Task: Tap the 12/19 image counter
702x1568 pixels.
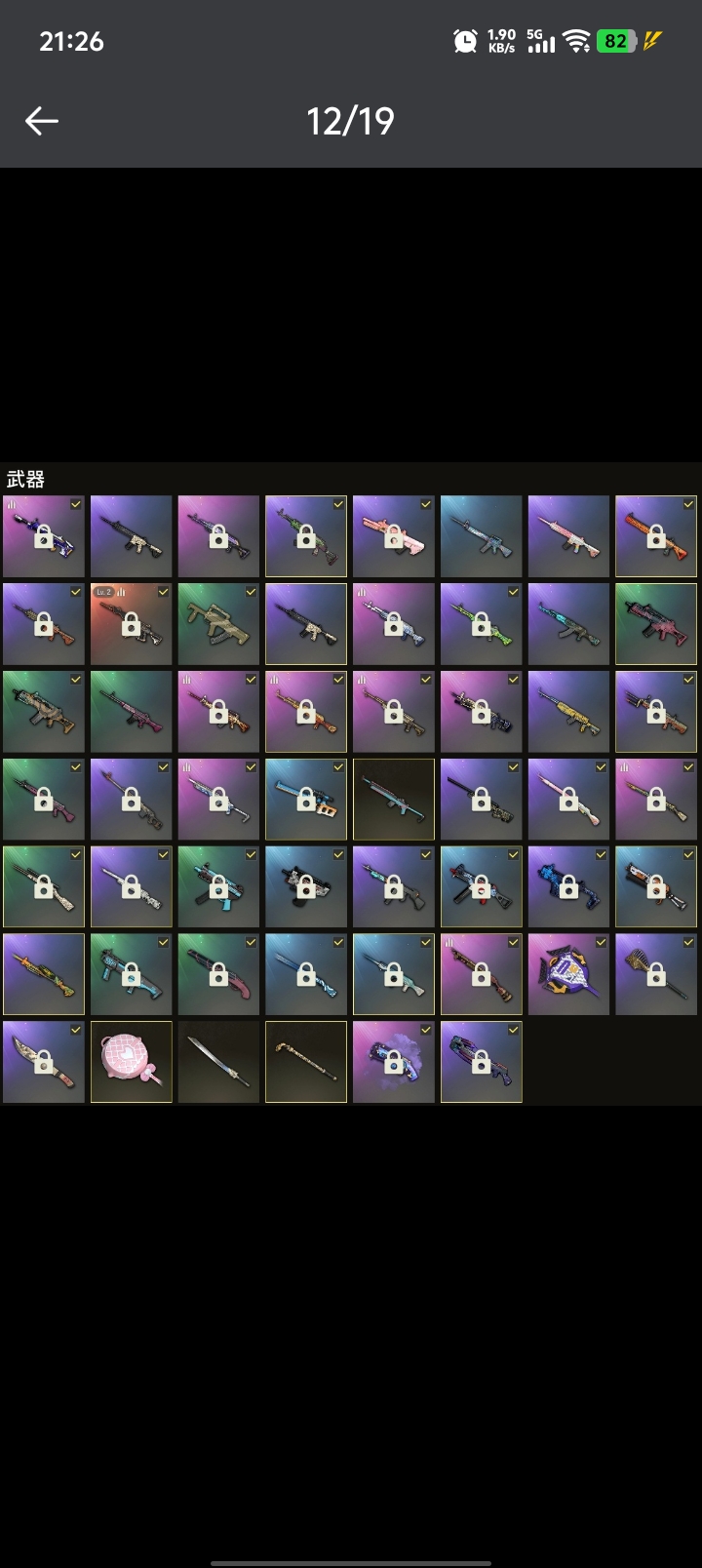Action: coord(350,121)
